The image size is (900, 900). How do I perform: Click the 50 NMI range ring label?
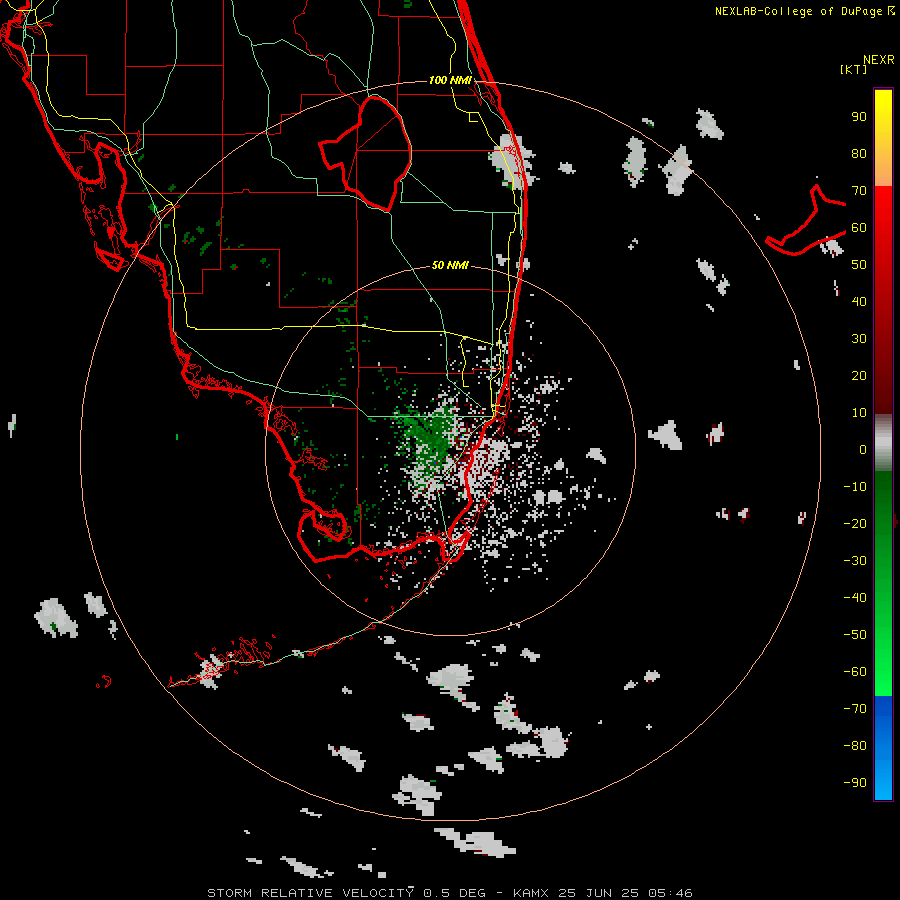pos(450,265)
